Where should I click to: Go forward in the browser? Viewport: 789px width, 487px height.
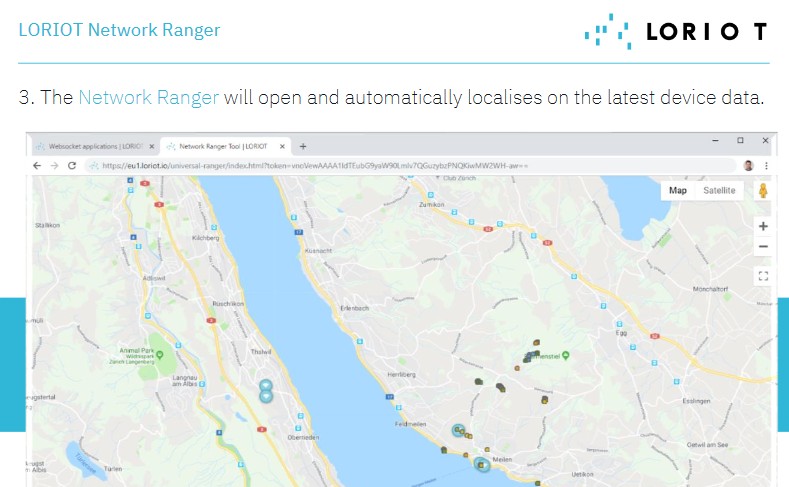[54, 166]
